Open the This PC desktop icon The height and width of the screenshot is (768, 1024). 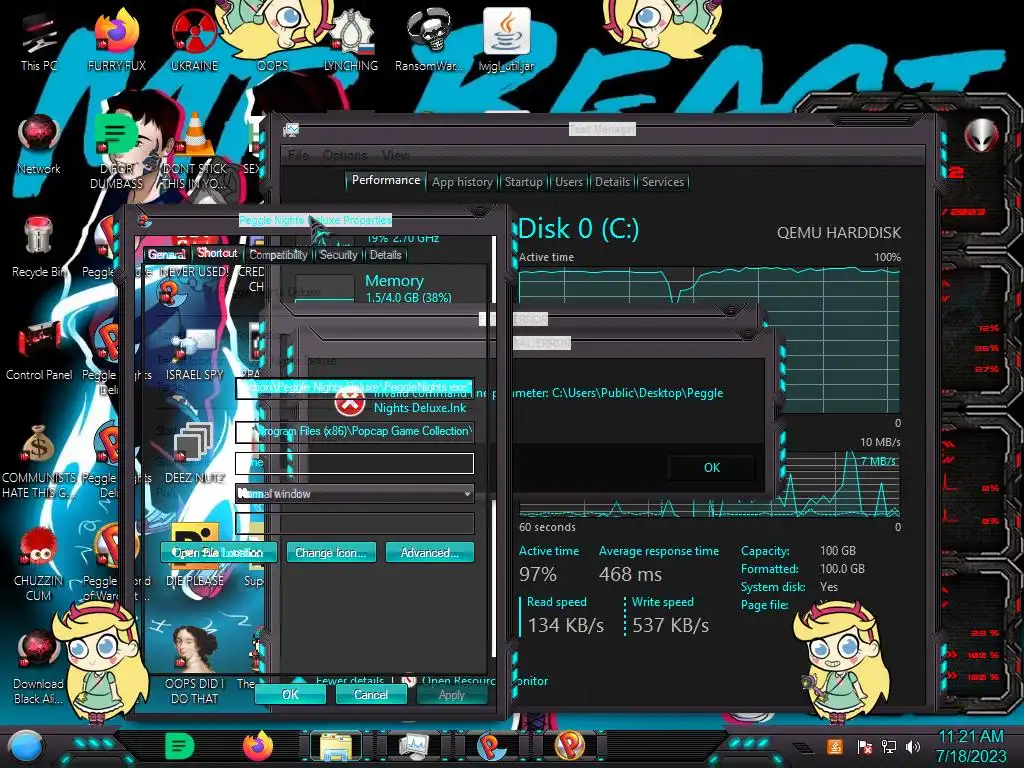(x=38, y=42)
